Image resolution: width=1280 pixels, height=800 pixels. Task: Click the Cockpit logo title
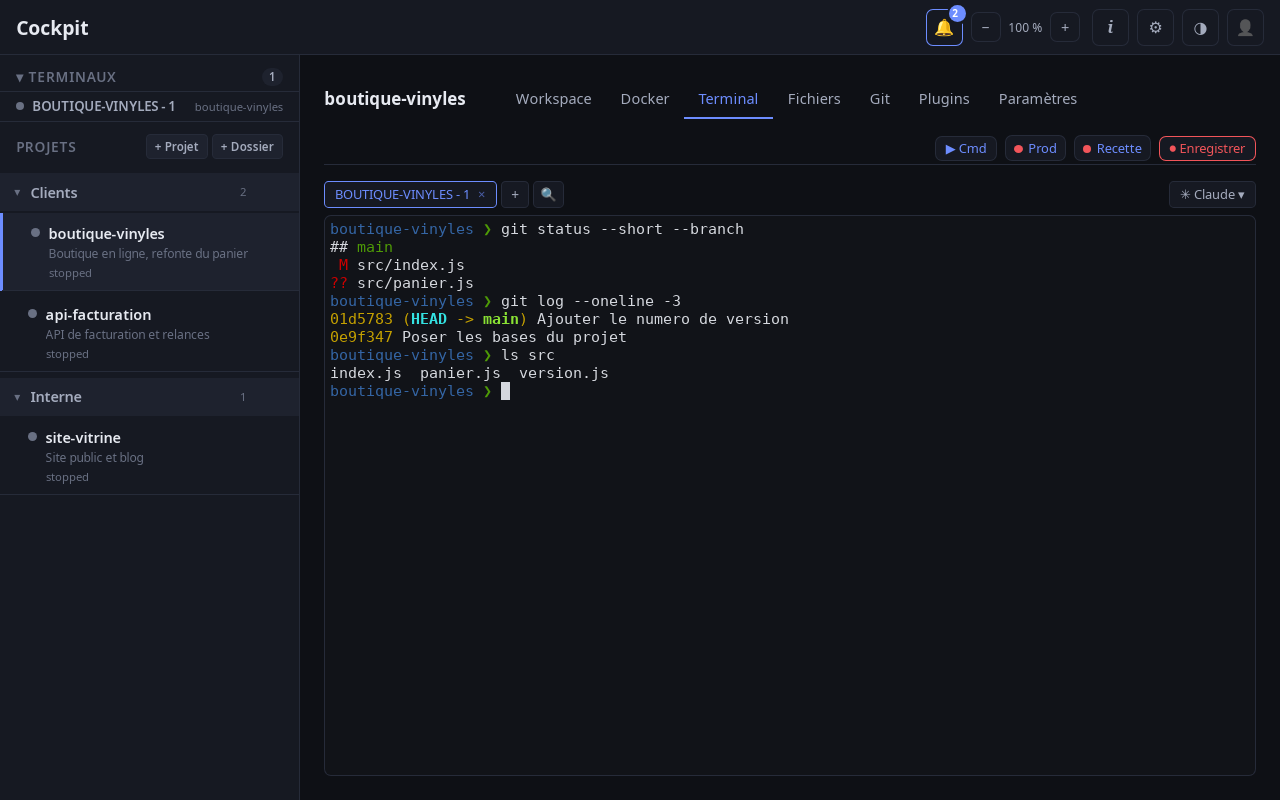[x=52, y=28]
